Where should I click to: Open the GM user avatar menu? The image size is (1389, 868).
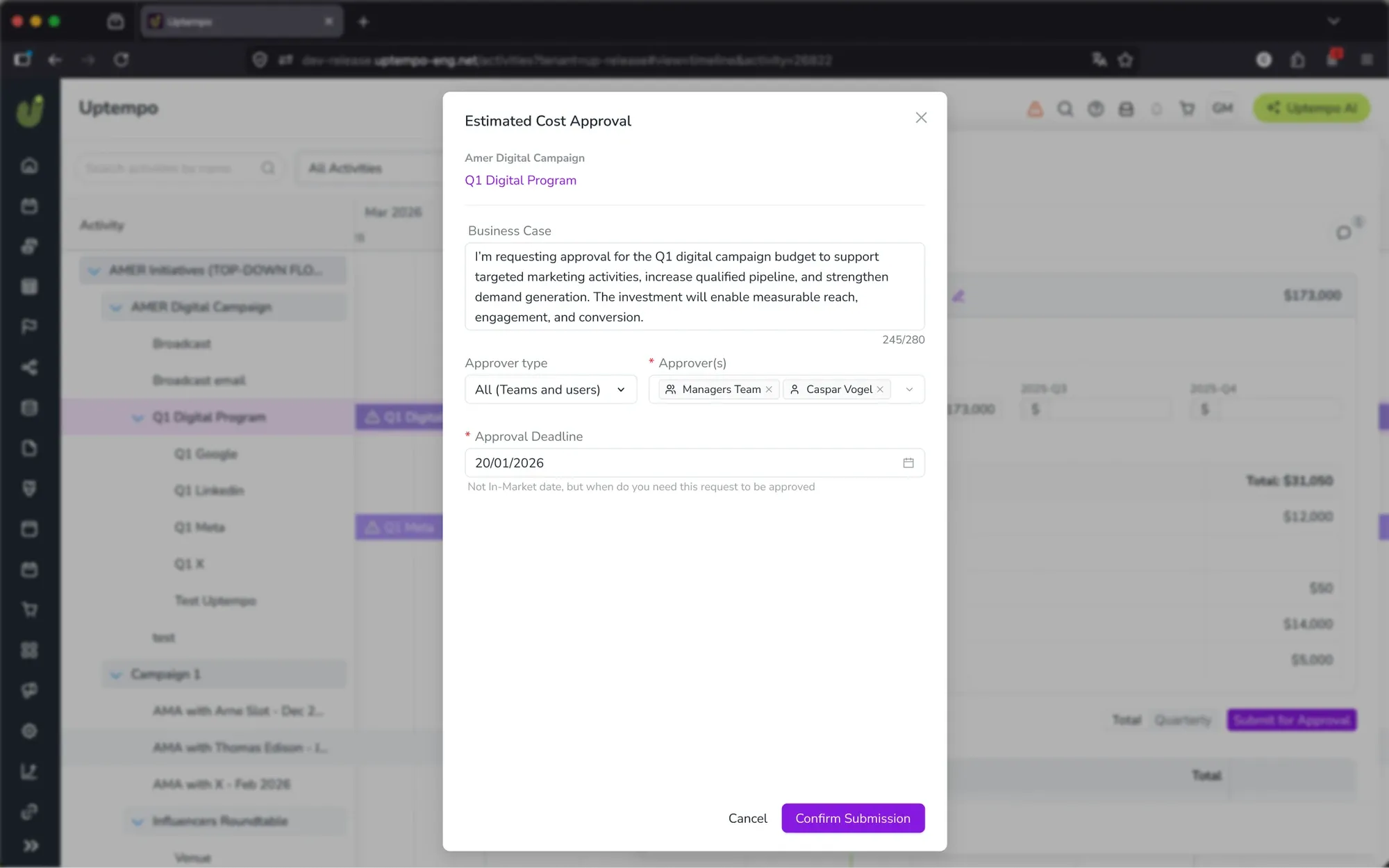[x=1222, y=108]
